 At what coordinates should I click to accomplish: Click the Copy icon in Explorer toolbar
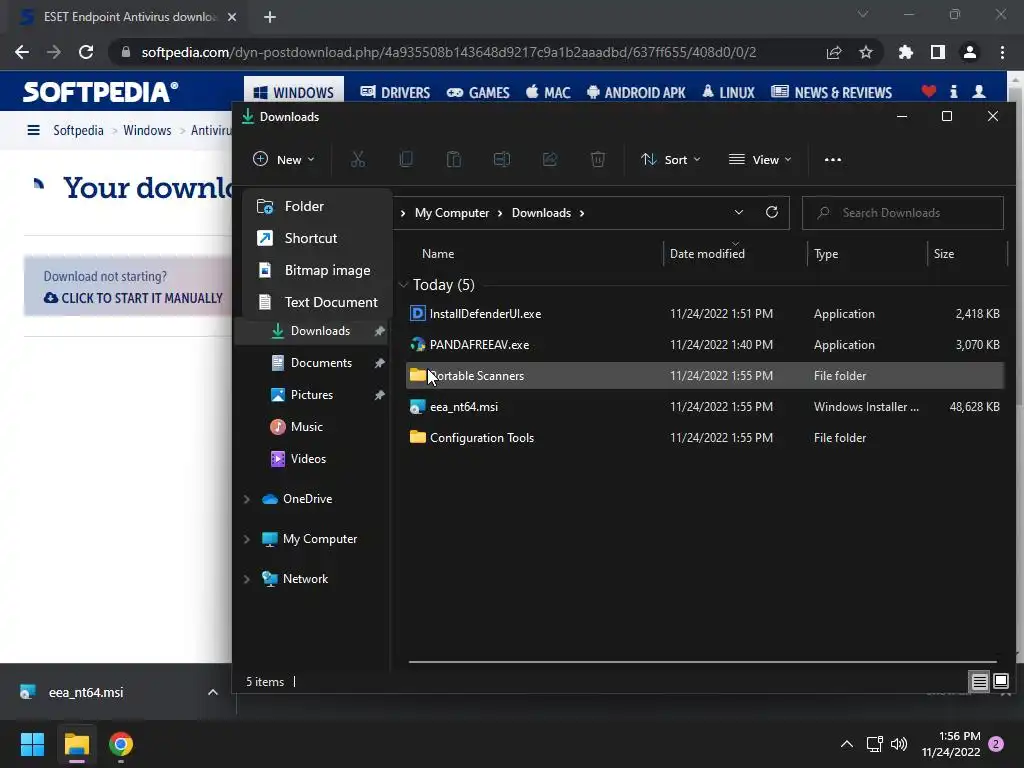click(x=406, y=159)
